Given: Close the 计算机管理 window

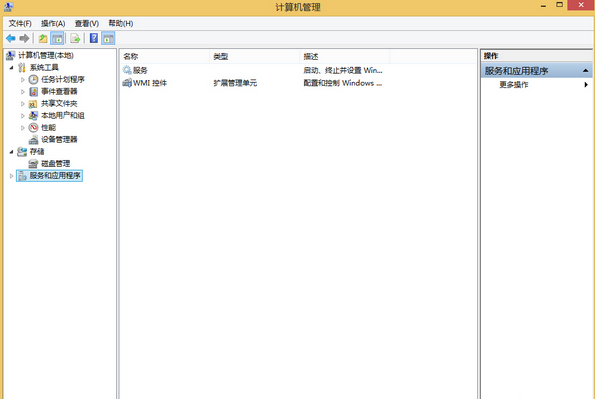Looking at the screenshot, I should [x=581, y=5].
